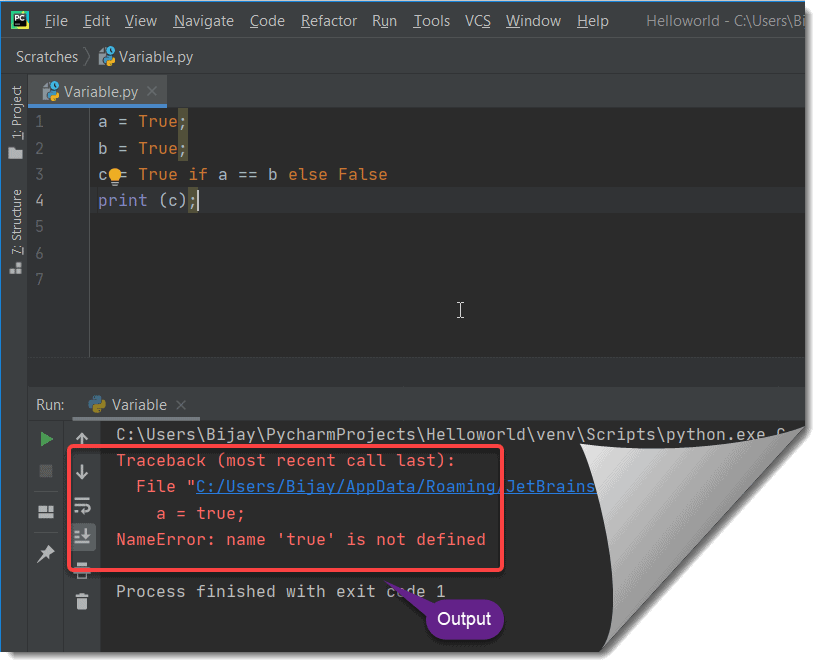Toggle Soft-Wrap in the console
The width and height of the screenshot is (820, 667).
click(x=82, y=506)
